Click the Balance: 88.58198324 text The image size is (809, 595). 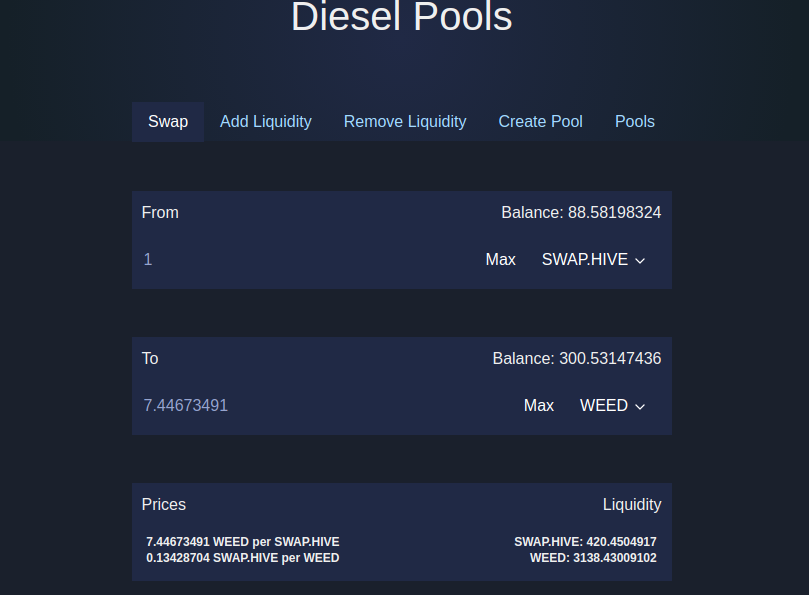[581, 213]
